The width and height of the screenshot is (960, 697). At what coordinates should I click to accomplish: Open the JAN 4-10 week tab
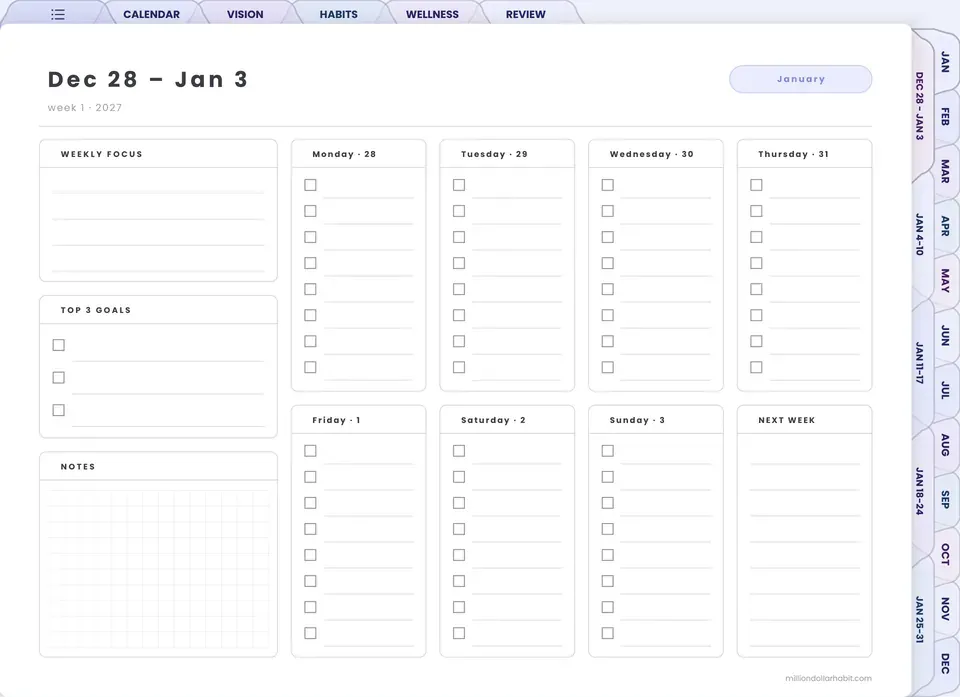tap(919, 234)
